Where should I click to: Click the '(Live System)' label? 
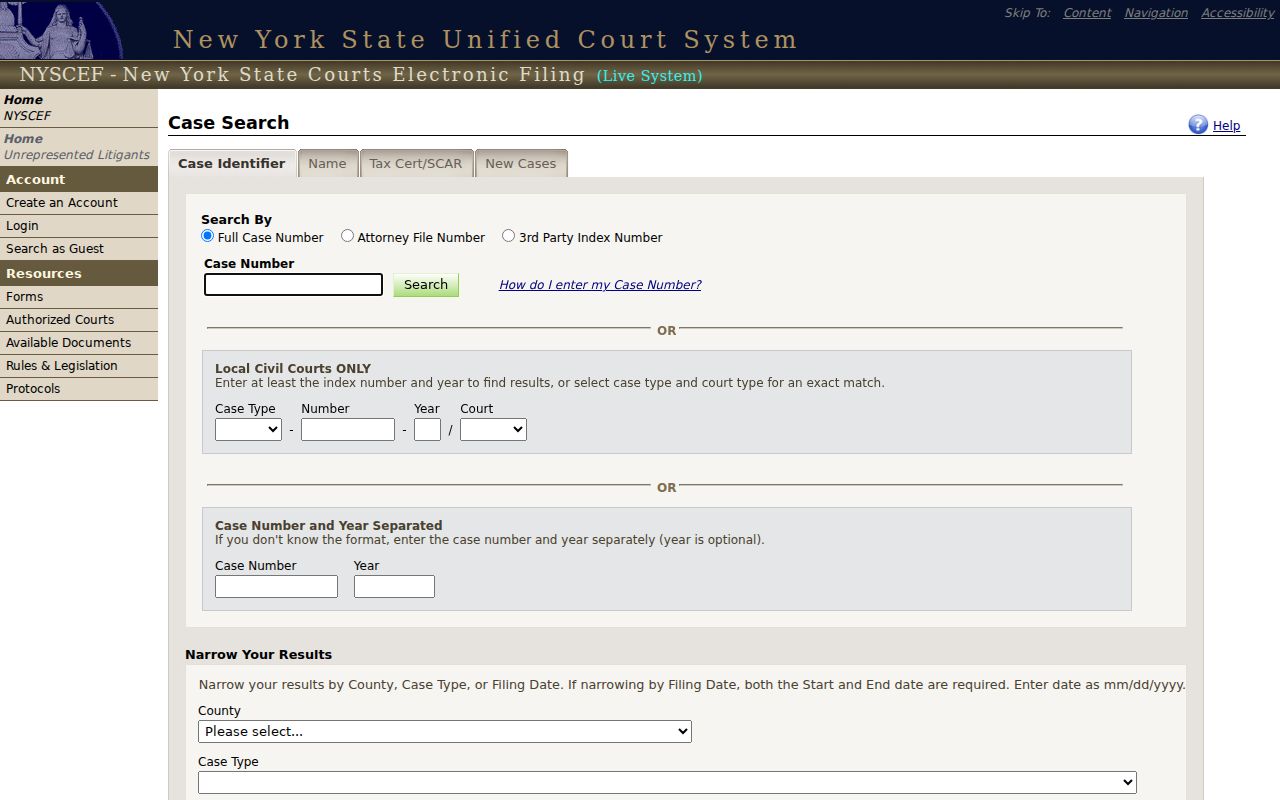click(649, 76)
